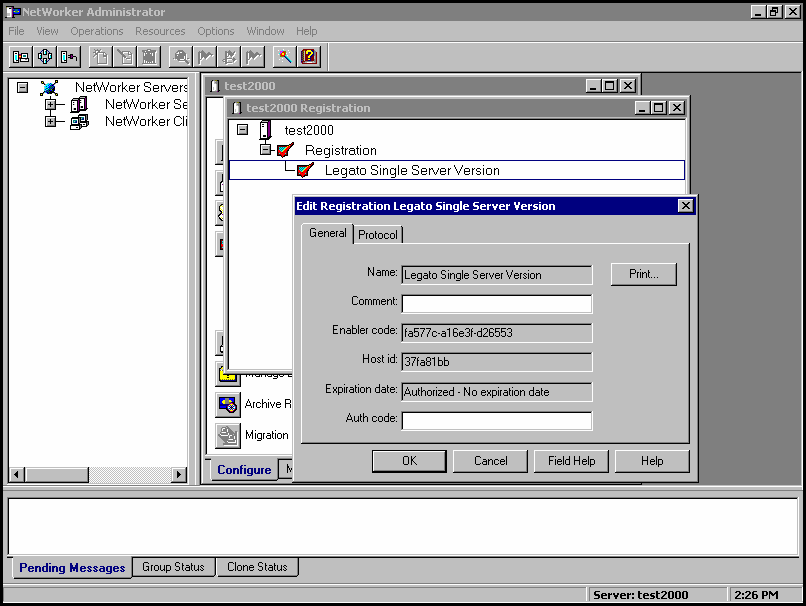Select the Pending Messages tab
The image size is (806, 606).
(x=72, y=568)
